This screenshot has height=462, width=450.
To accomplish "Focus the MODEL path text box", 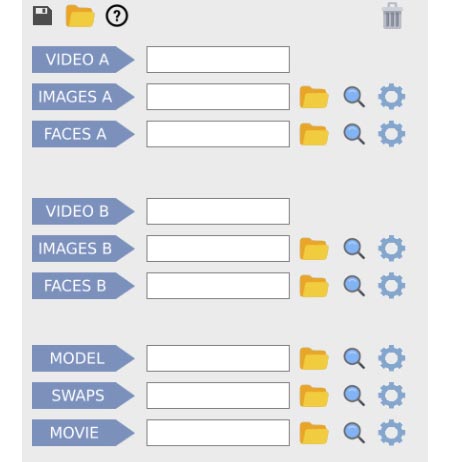I will click(218, 358).
